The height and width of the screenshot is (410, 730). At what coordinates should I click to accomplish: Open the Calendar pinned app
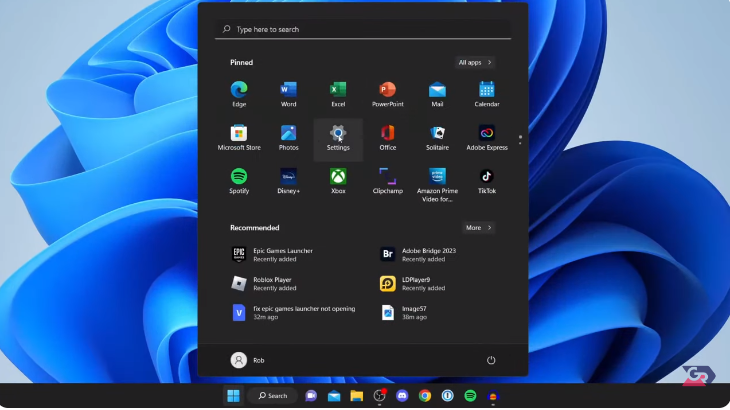click(x=487, y=94)
